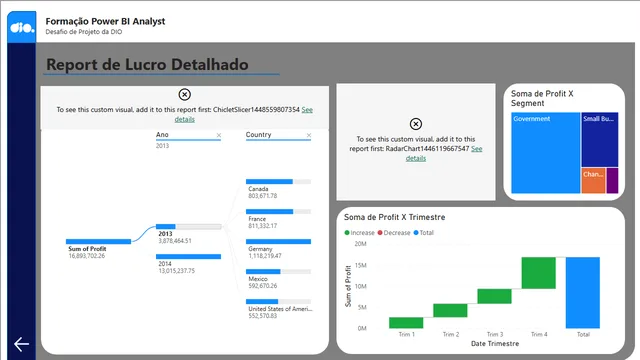640x360 pixels.
Task: Select the Canada bar in decomposition tree
Action: click(278, 182)
